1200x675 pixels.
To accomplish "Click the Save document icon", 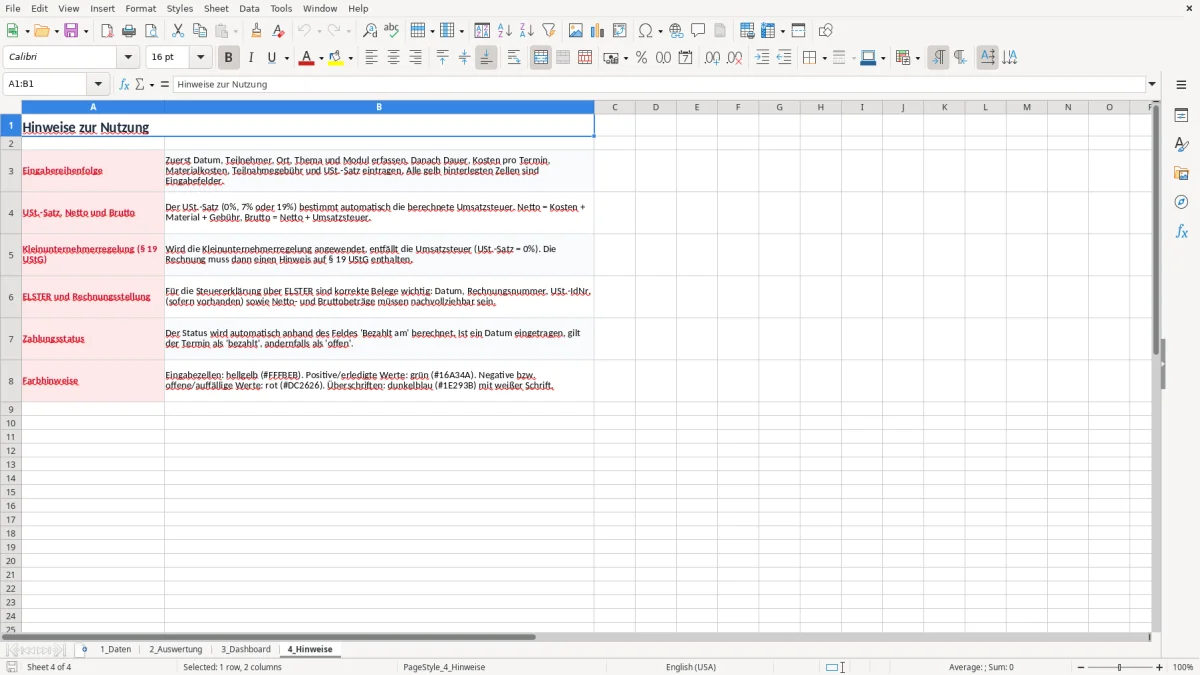I will (x=71, y=31).
